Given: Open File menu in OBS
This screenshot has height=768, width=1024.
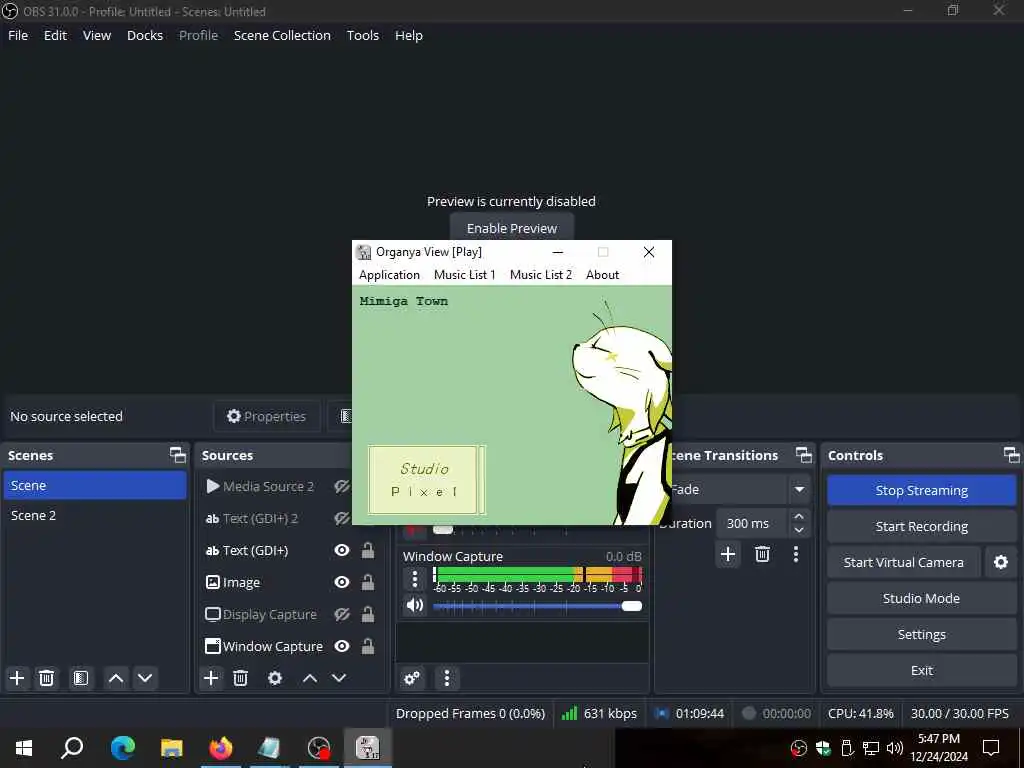Looking at the screenshot, I should tap(18, 35).
